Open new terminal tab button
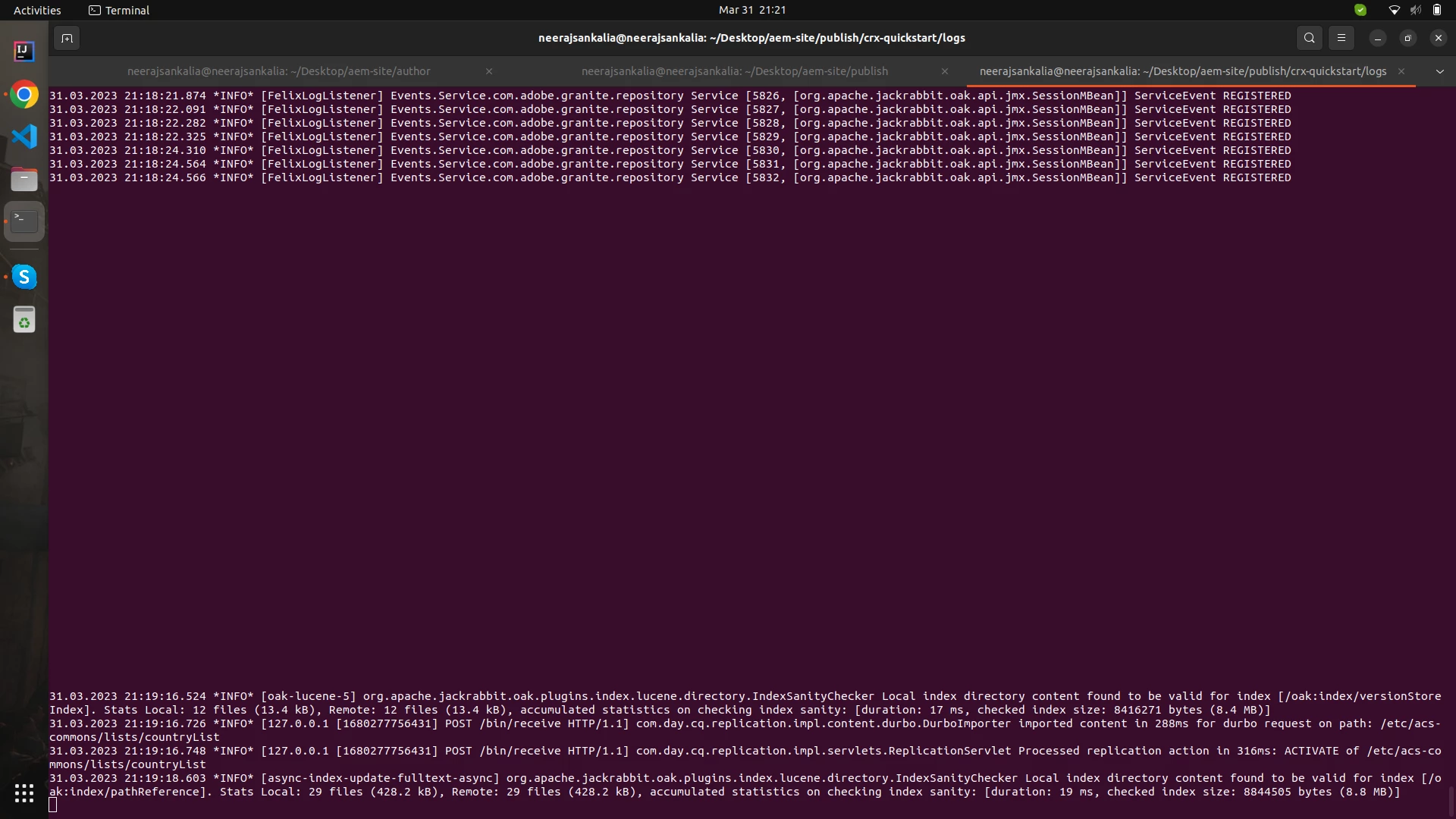The image size is (1456, 819). (x=67, y=38)
